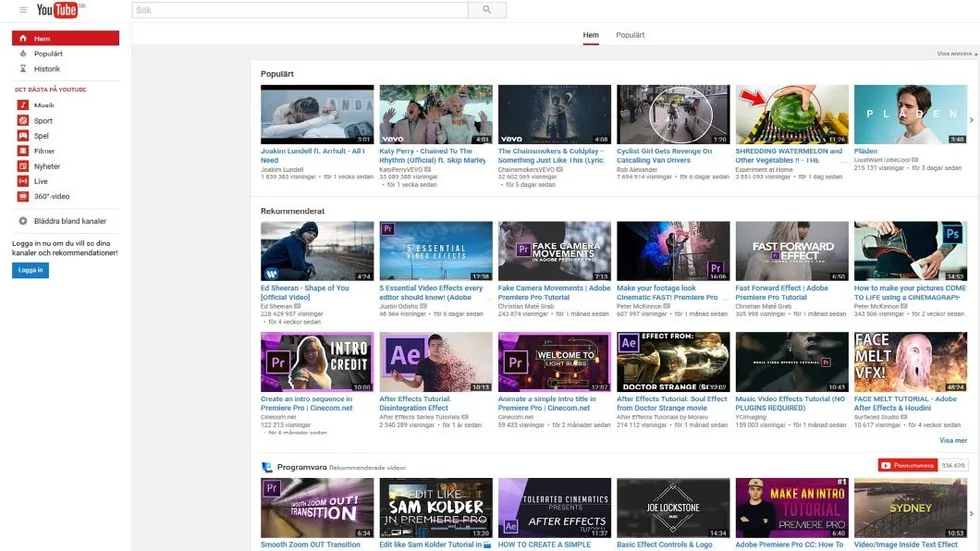Switch to the Hem tab
Image resolution: width=980 pixels, height=551 pixels.
point(591,35)
